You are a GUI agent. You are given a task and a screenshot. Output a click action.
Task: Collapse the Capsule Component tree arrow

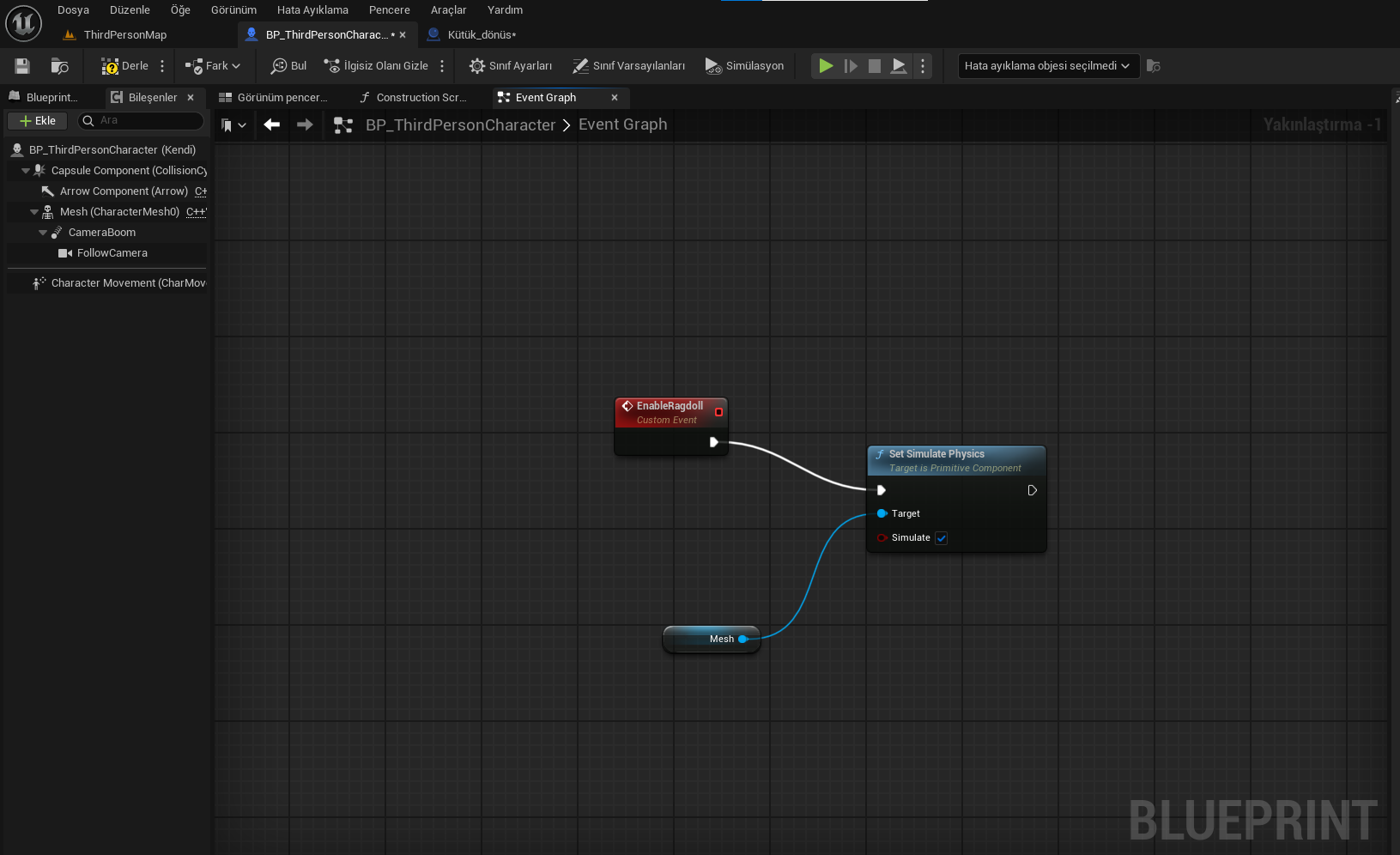tap(26, 171)
